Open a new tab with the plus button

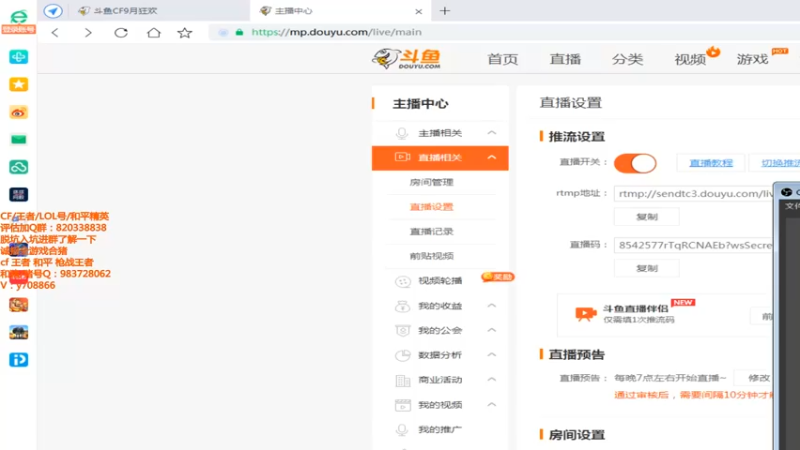point(445,11)
